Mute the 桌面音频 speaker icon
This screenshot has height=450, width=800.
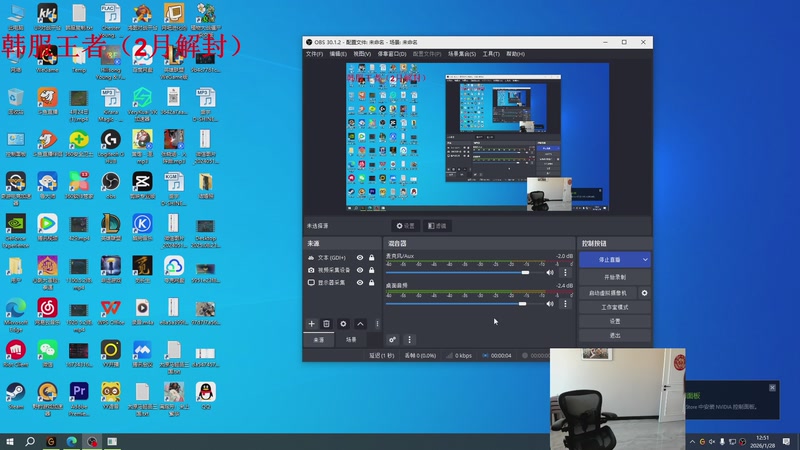[x=550, y=304]
